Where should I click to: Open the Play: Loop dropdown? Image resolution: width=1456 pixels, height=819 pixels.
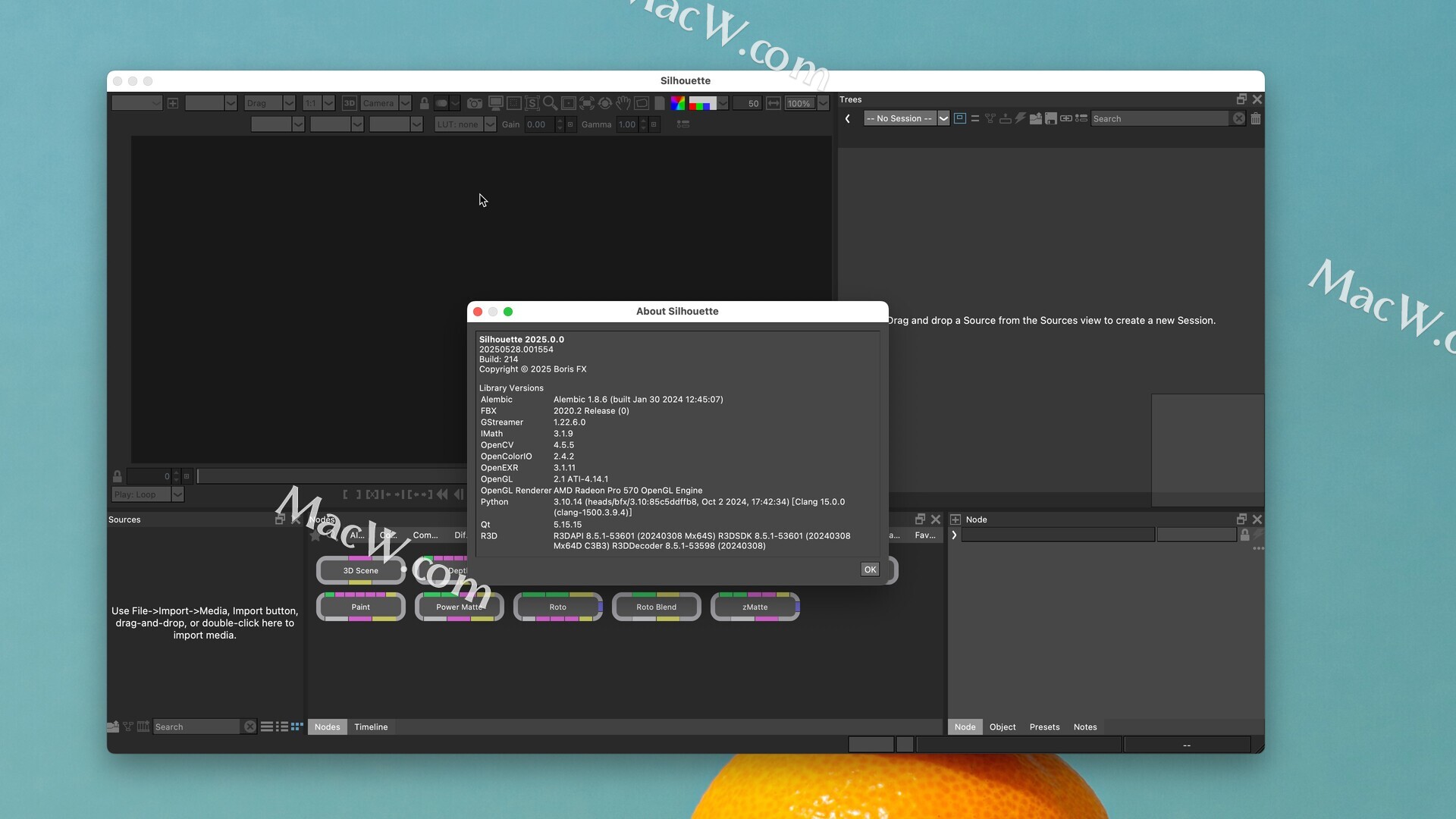pyautogui.click(x=148, y=494)
